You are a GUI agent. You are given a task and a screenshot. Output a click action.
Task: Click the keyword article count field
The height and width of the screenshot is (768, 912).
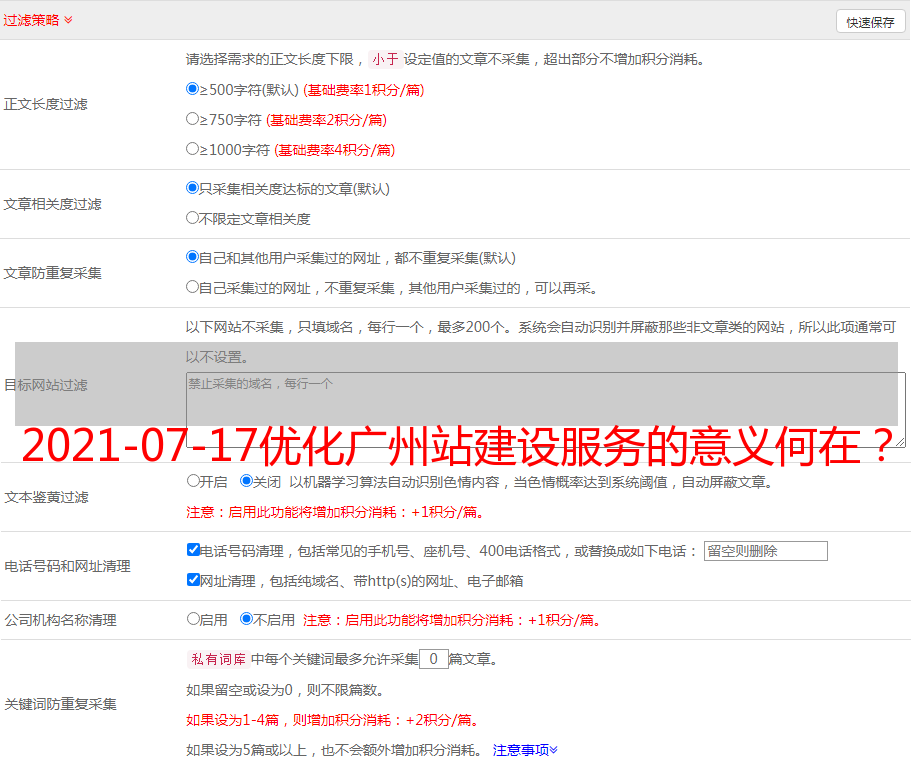tap(433, 659)
